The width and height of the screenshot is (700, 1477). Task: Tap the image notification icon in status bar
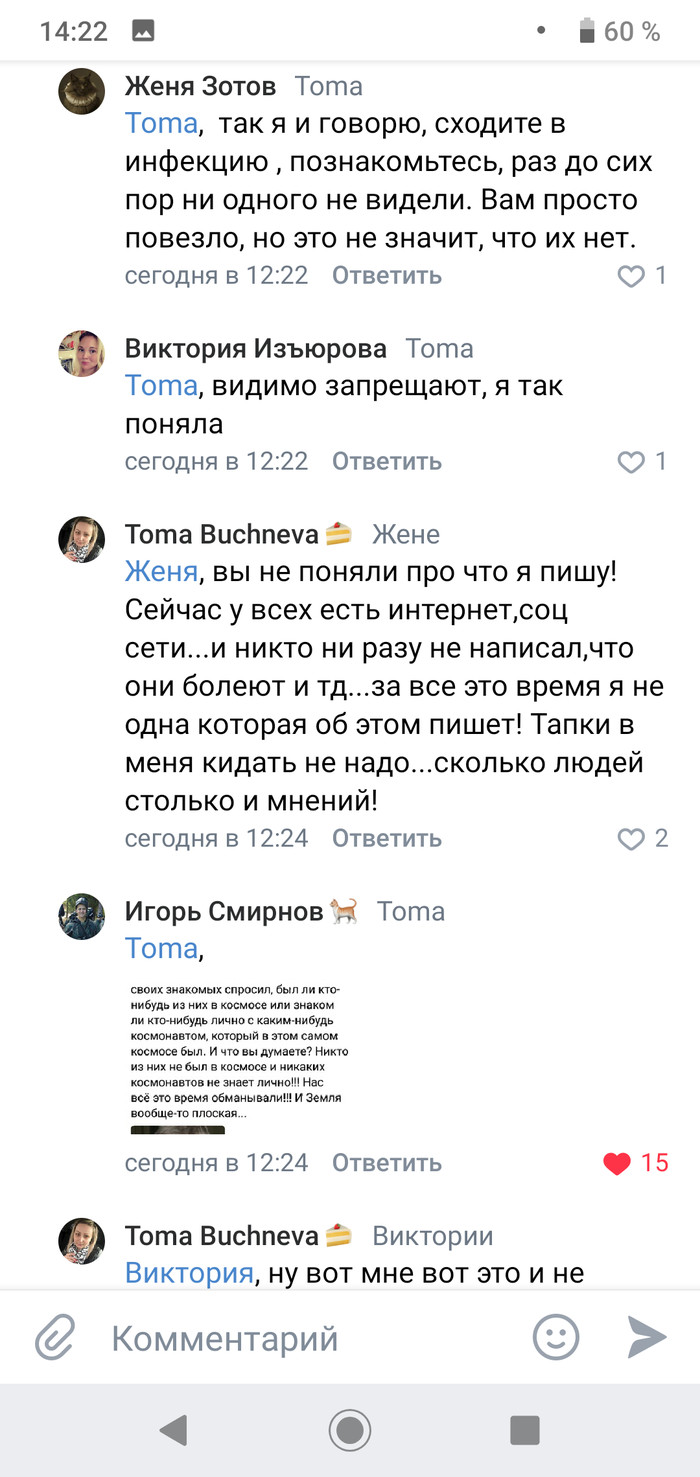click(143, 32)
